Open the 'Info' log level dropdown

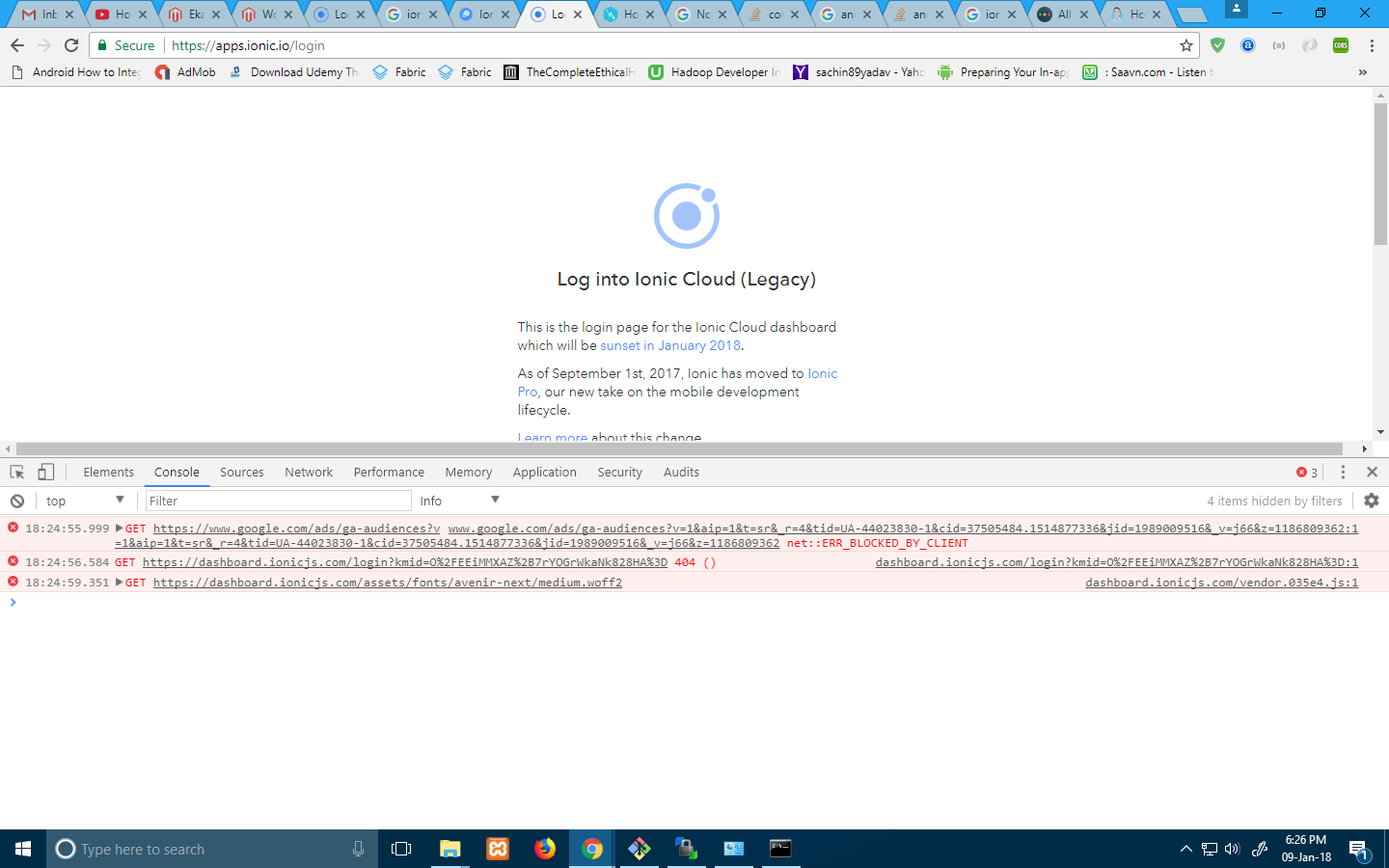pyautogui.click(x=459, y=501)
